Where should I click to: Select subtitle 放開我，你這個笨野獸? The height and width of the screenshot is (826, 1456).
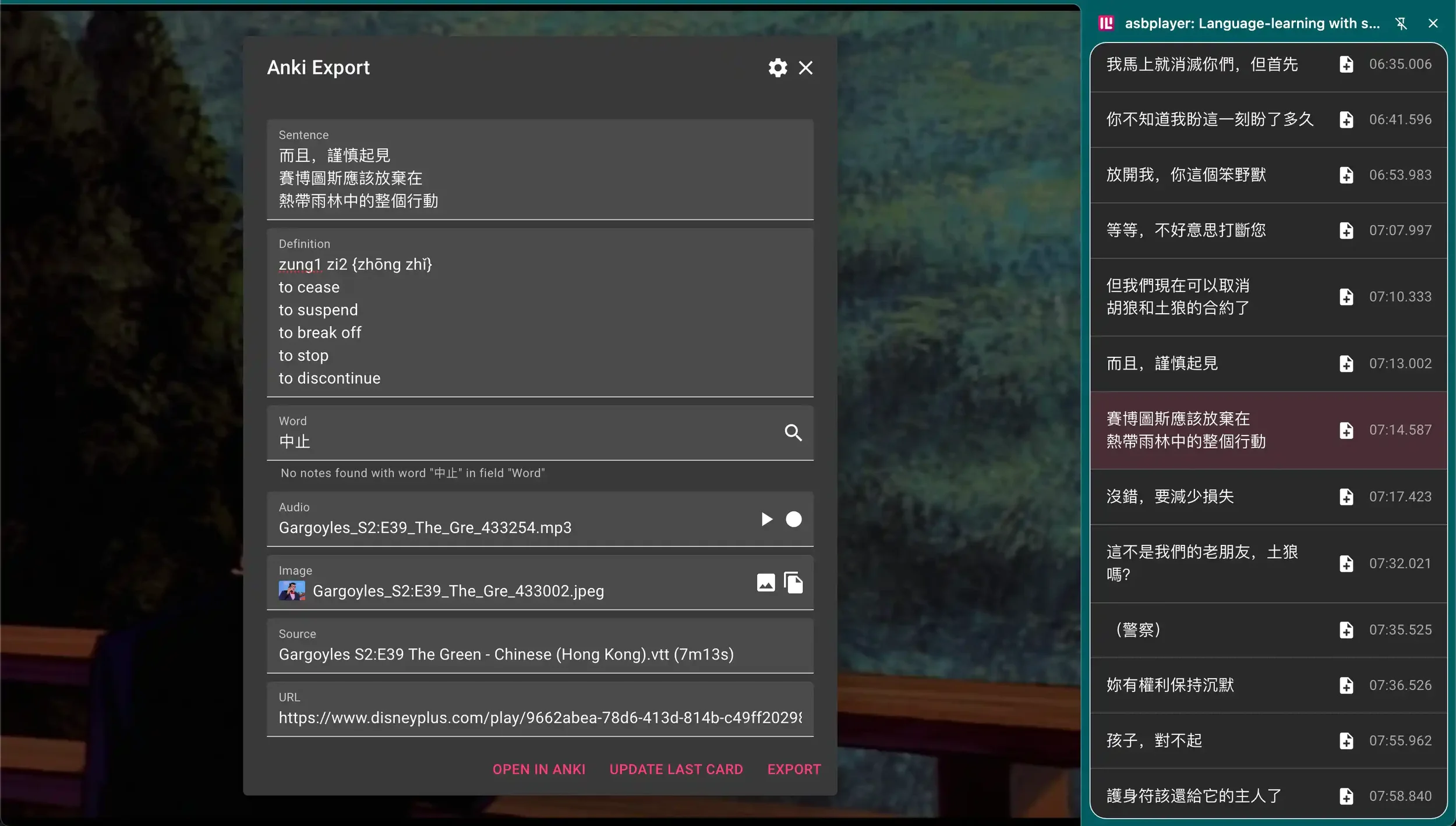tap(1186, 175)
